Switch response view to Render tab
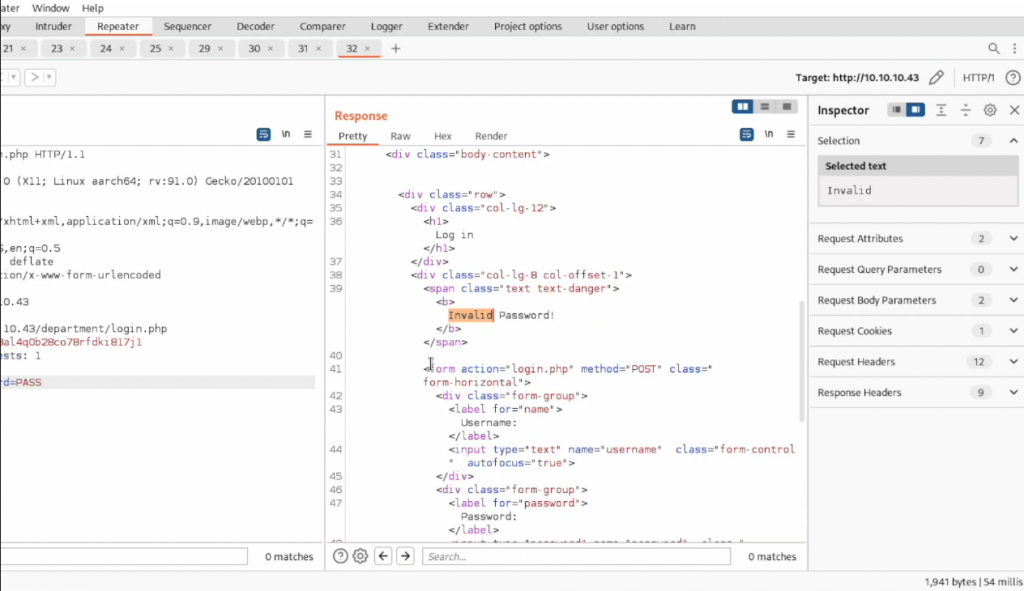1024x591 pixels. pyautogui.click(x=491, y=136)
